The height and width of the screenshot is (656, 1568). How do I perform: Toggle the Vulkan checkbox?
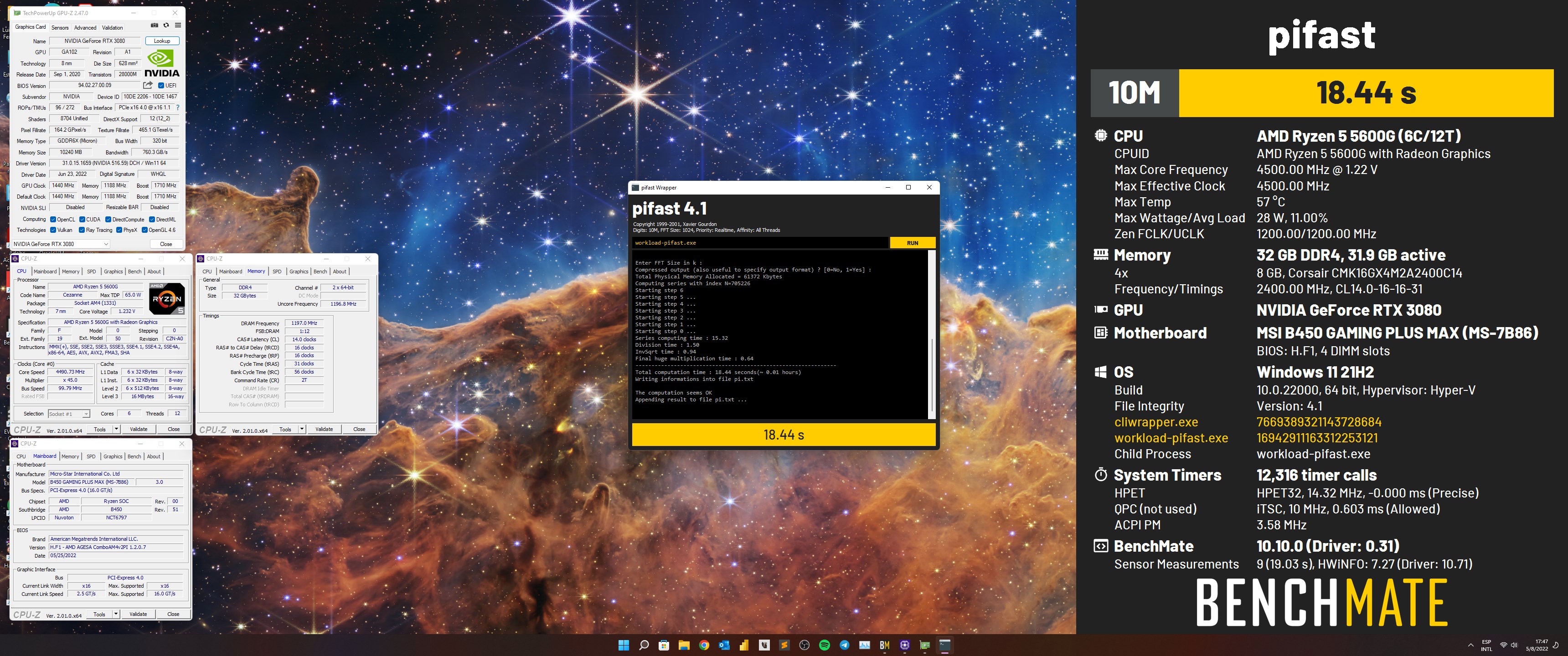coord(54,230)
